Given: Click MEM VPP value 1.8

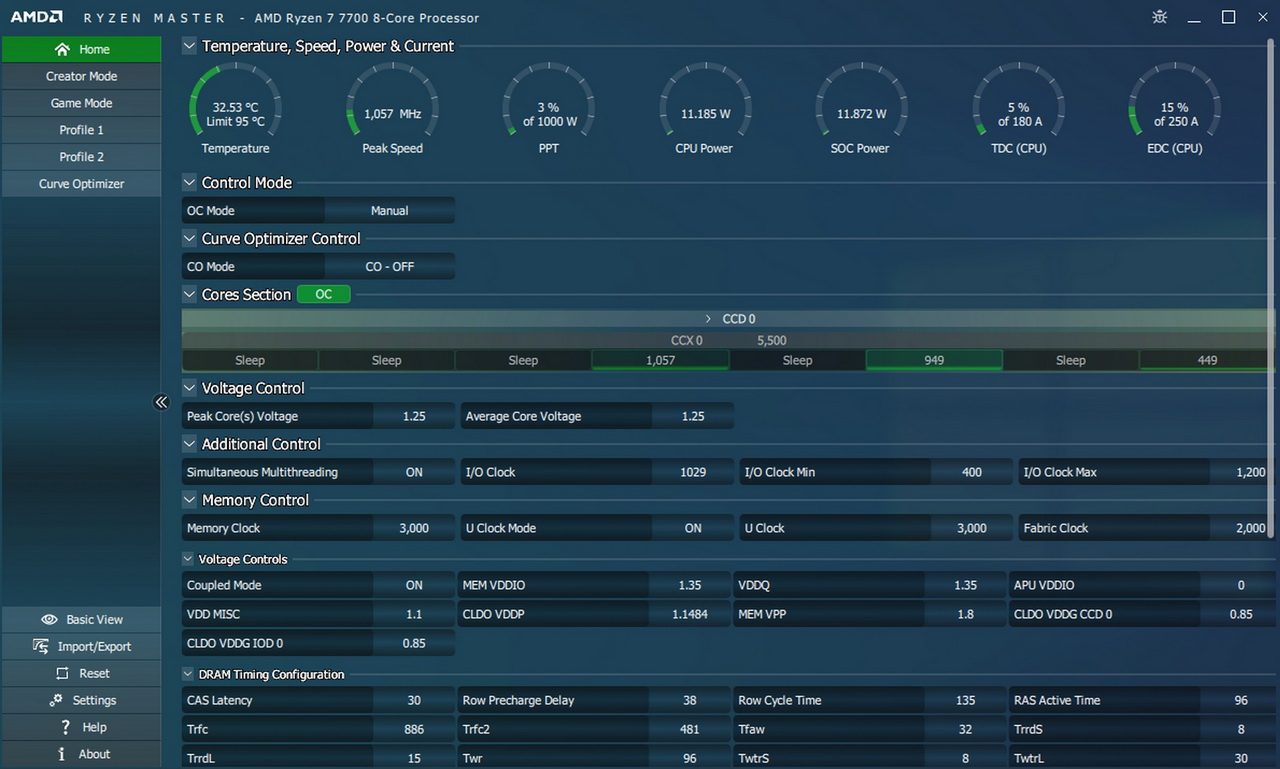Looking at the screenshot, I should (965, 614).
